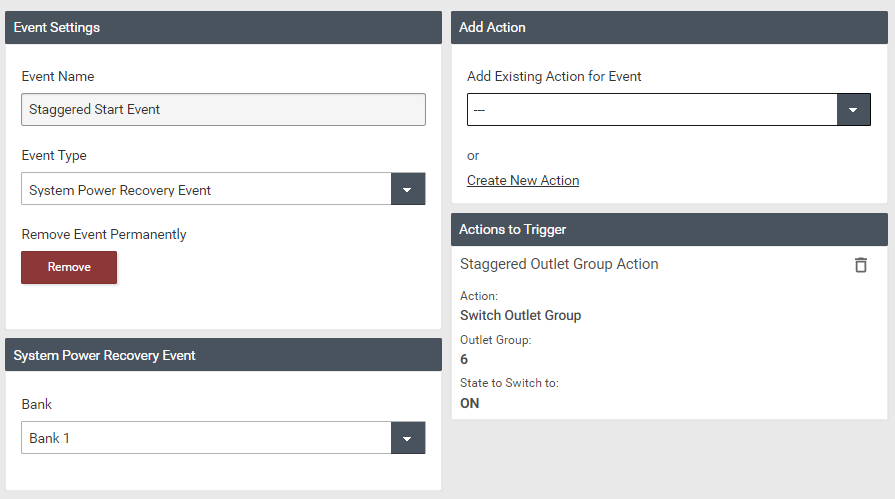Viewport: 895px width, 499px height.
Task: Follow the Create New Action link
Action: tap(523, 181)
